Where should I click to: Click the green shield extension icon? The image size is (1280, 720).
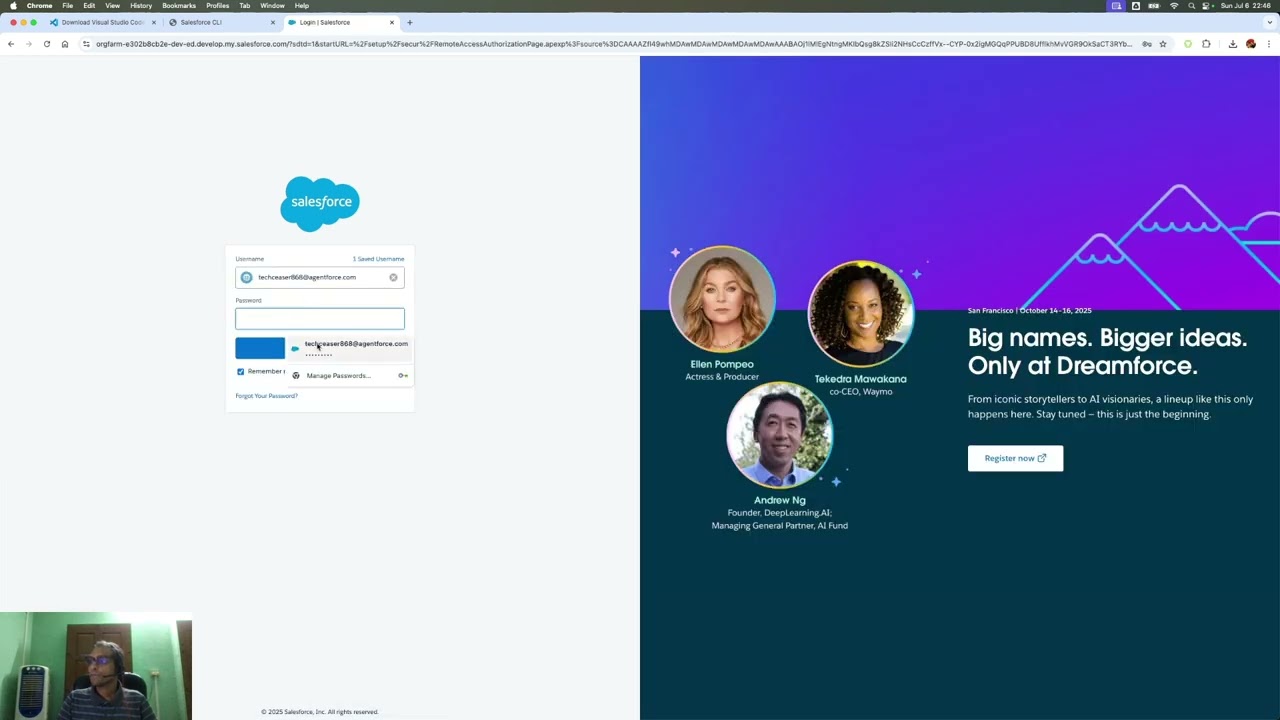pyautogui.click(x=1188, y=44)
